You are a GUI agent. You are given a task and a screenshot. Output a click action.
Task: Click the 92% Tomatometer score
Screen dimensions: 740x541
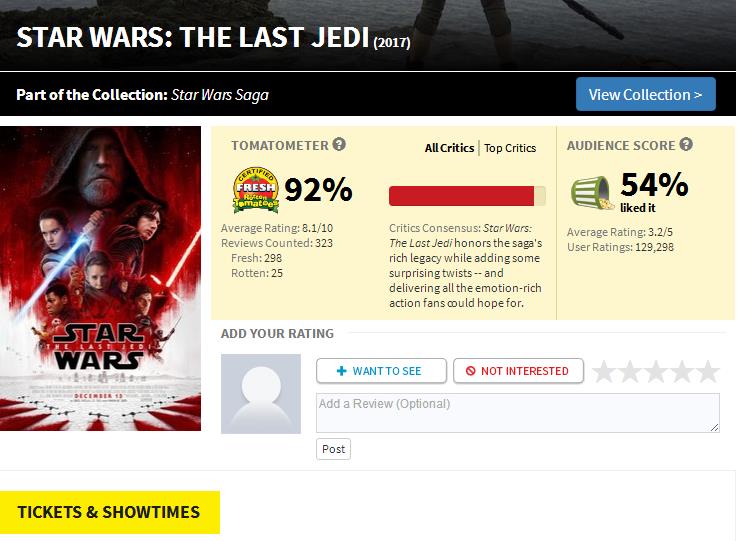point(318,190)
